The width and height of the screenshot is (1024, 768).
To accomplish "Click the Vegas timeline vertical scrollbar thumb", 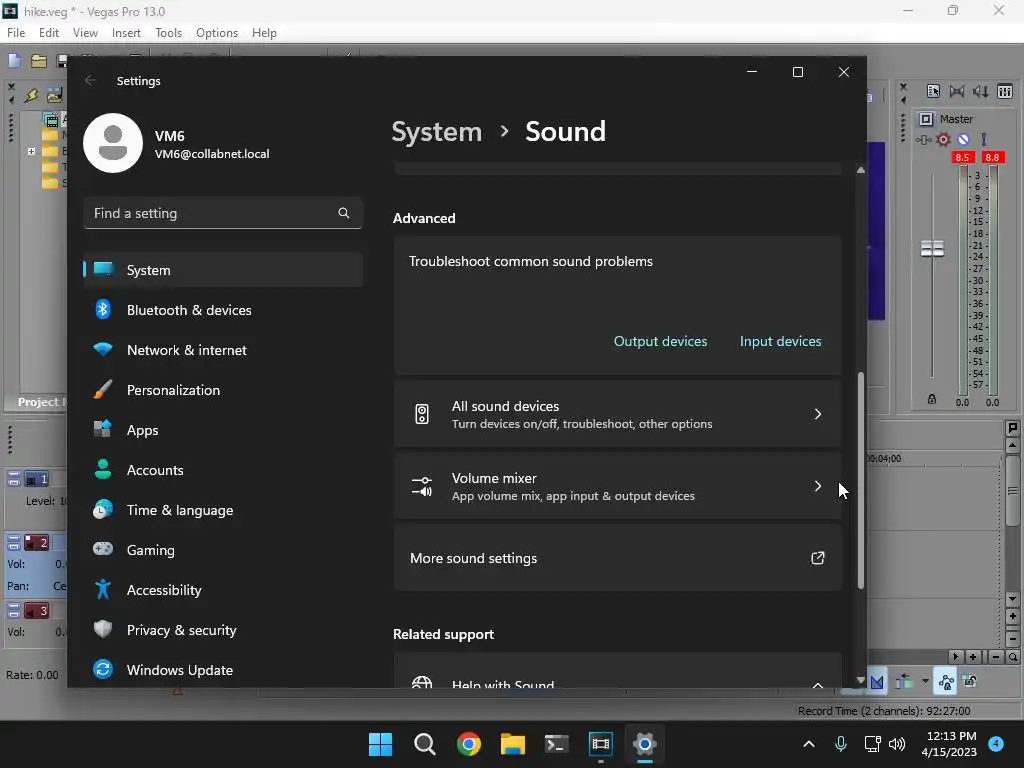I will coord(1012,491).
